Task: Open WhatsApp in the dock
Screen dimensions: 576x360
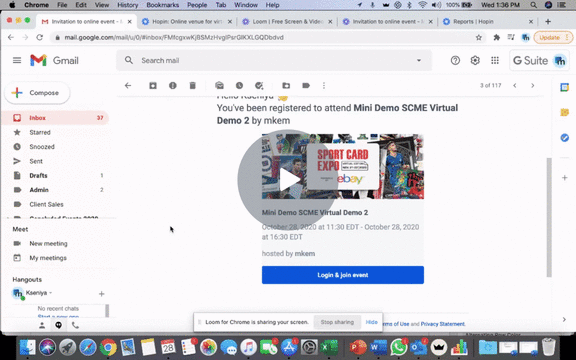Action: pyautogui.click(x=399, y=347)
